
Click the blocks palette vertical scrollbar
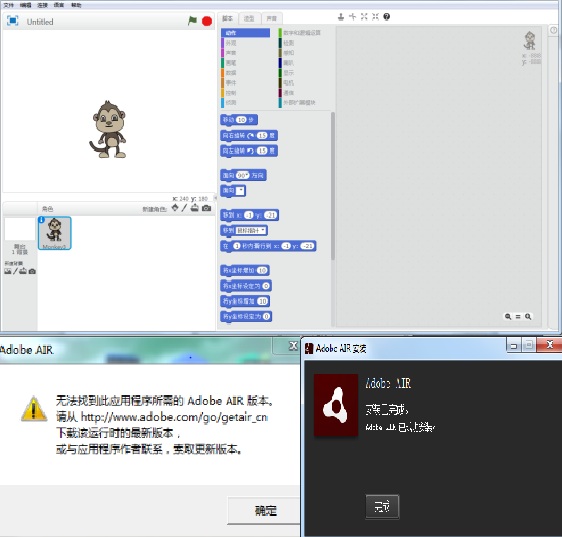coord(333,186)
